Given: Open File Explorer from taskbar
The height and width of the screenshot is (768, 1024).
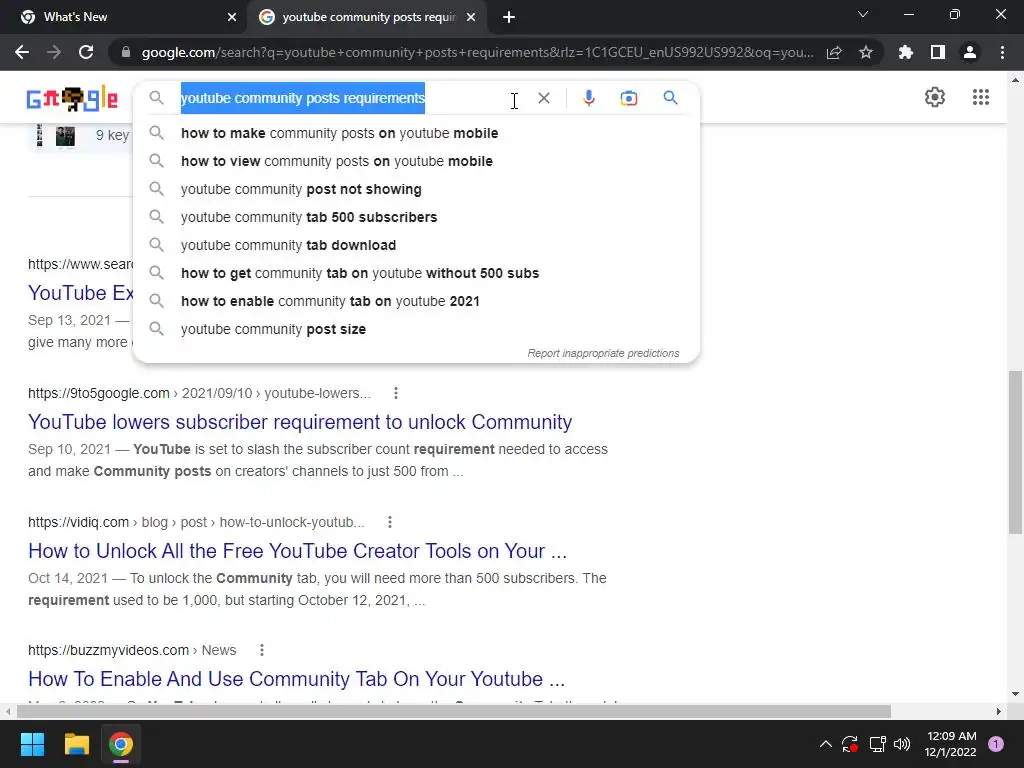Looking at the screenshot, I should (76, 744).
